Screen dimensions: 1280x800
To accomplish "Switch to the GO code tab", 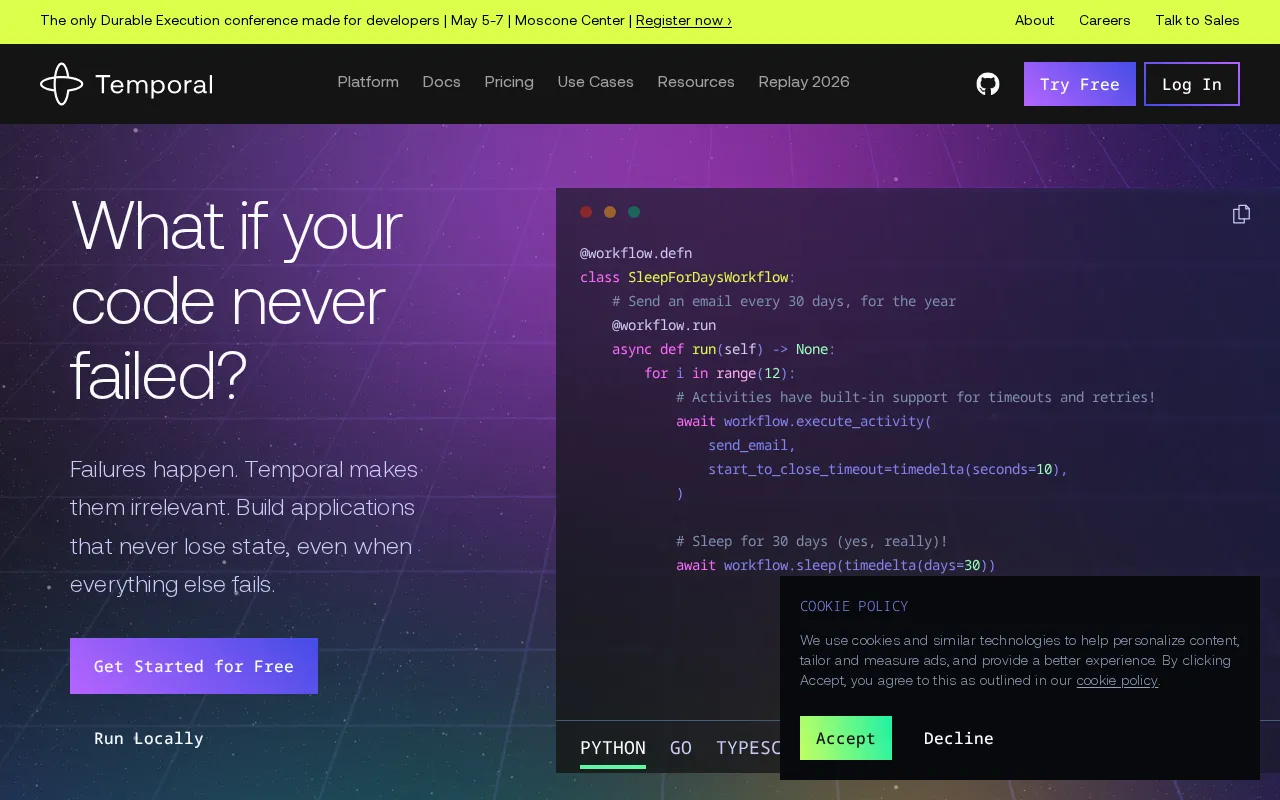I will pyautogui.click(x=681, y=748).
